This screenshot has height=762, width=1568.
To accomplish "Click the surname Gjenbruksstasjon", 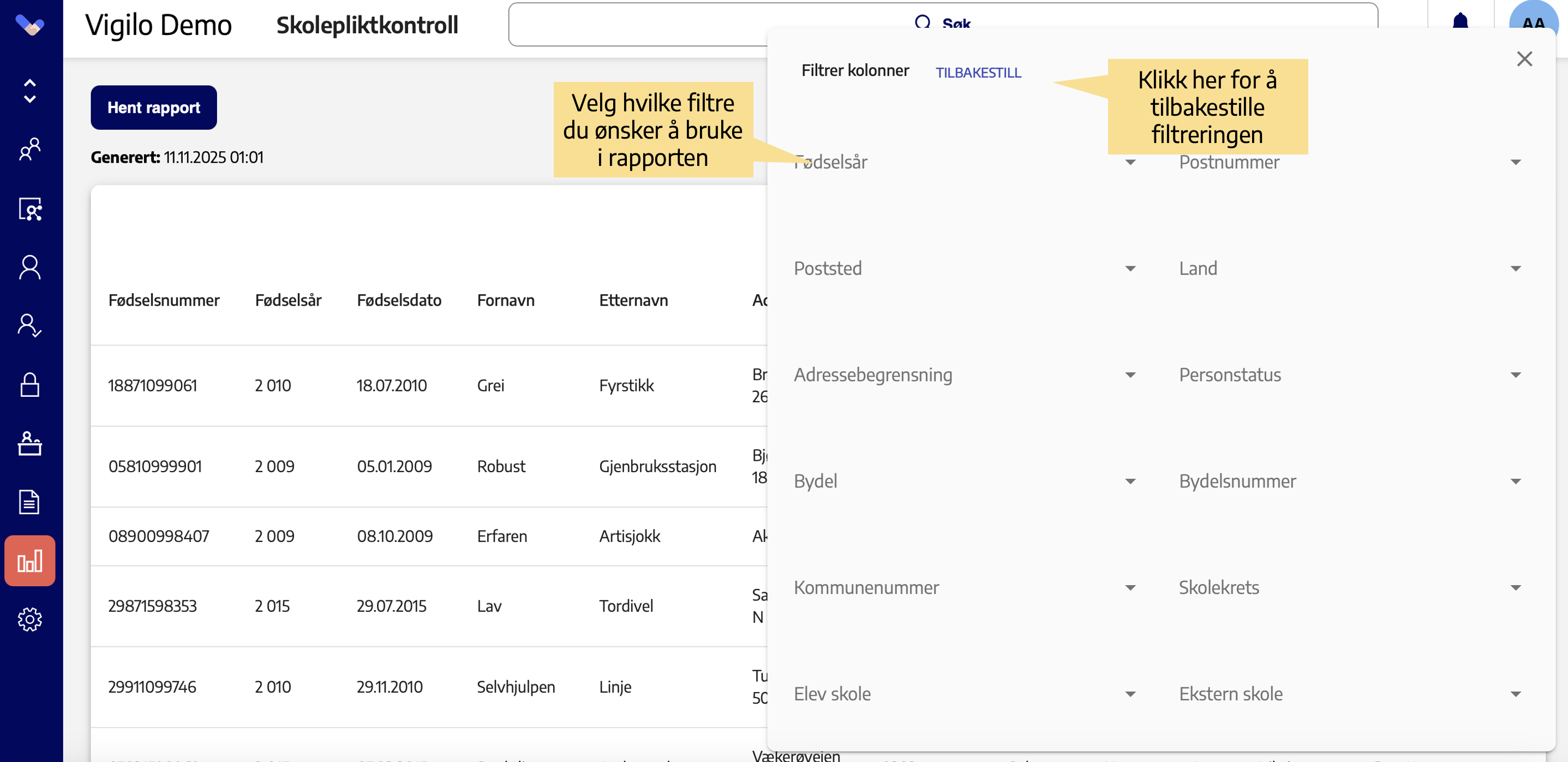I will (x=657, y=467).
